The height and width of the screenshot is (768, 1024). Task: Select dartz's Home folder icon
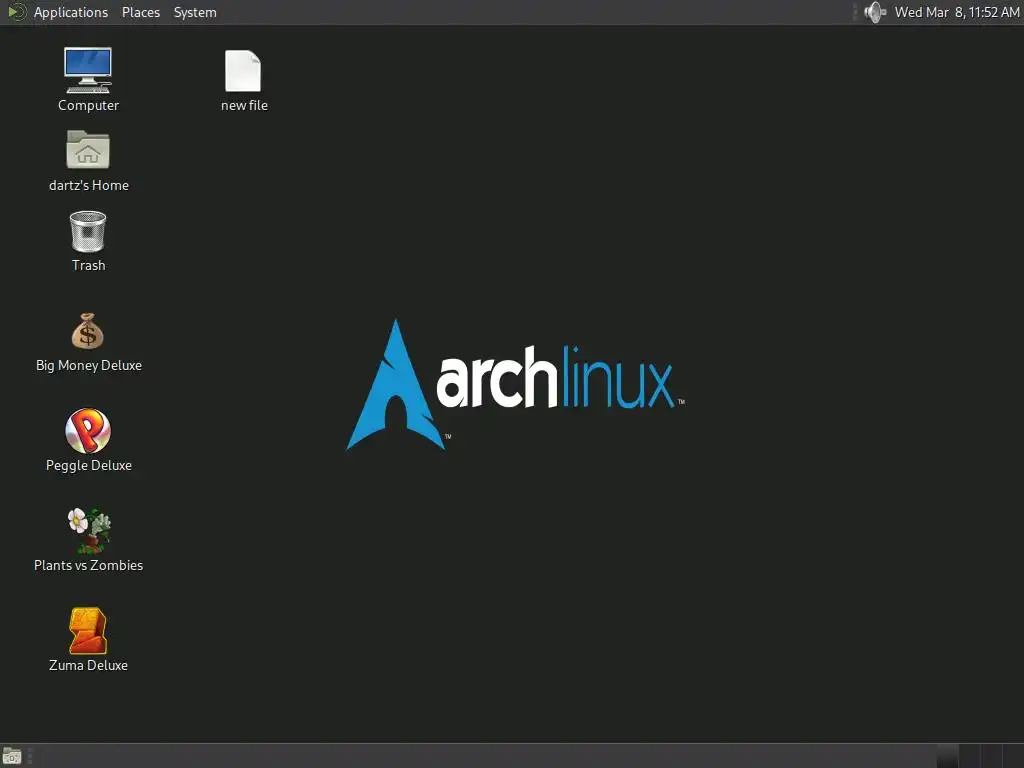tap(88, 150)
